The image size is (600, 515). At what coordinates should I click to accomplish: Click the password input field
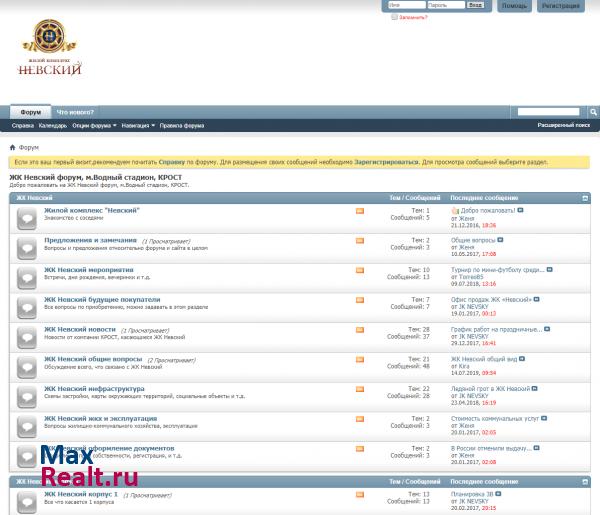446,5
